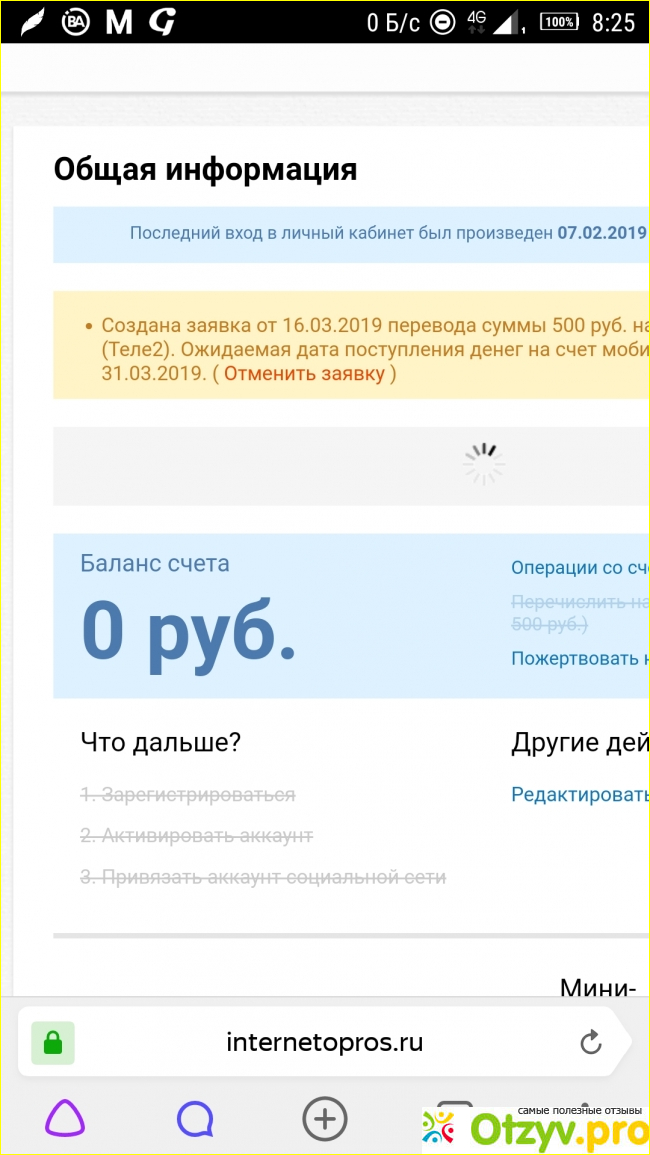The width and height of the screenshot is (650, 1155).
Task: Click the 'Отменить заявку' link
Action: point(304,374)
